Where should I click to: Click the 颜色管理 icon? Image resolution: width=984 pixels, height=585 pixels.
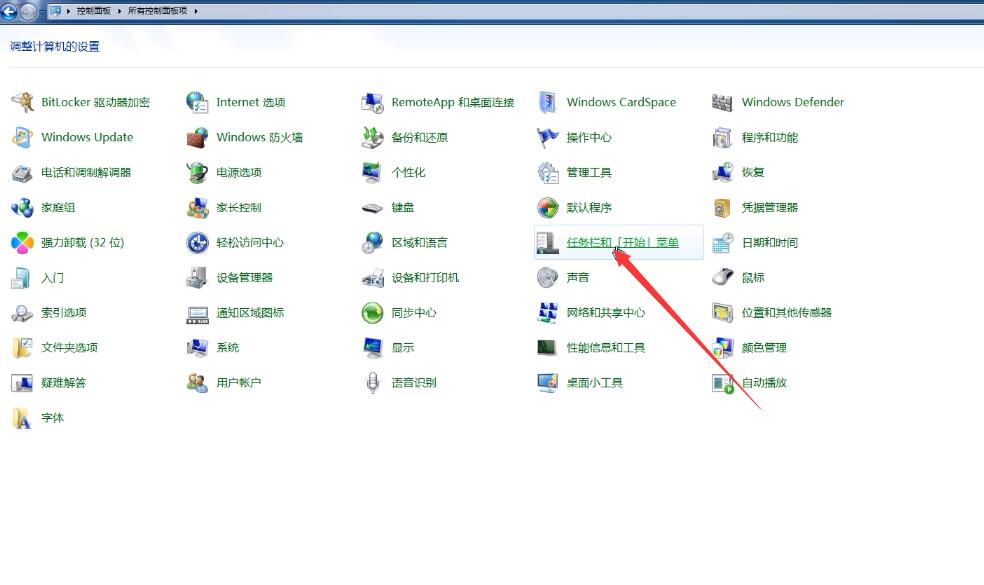click(x=722, y=348)
